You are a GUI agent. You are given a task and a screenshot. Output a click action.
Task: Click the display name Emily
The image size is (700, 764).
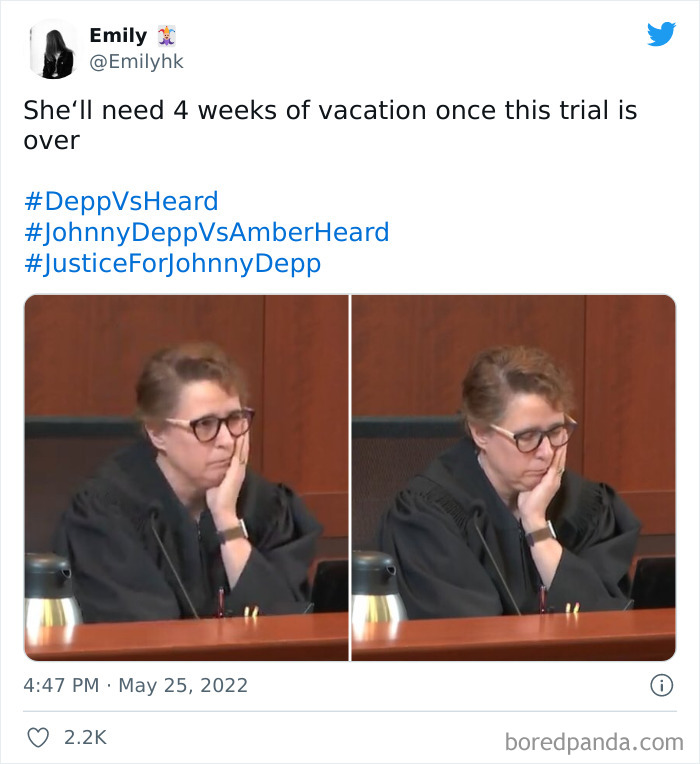point(118,36)
